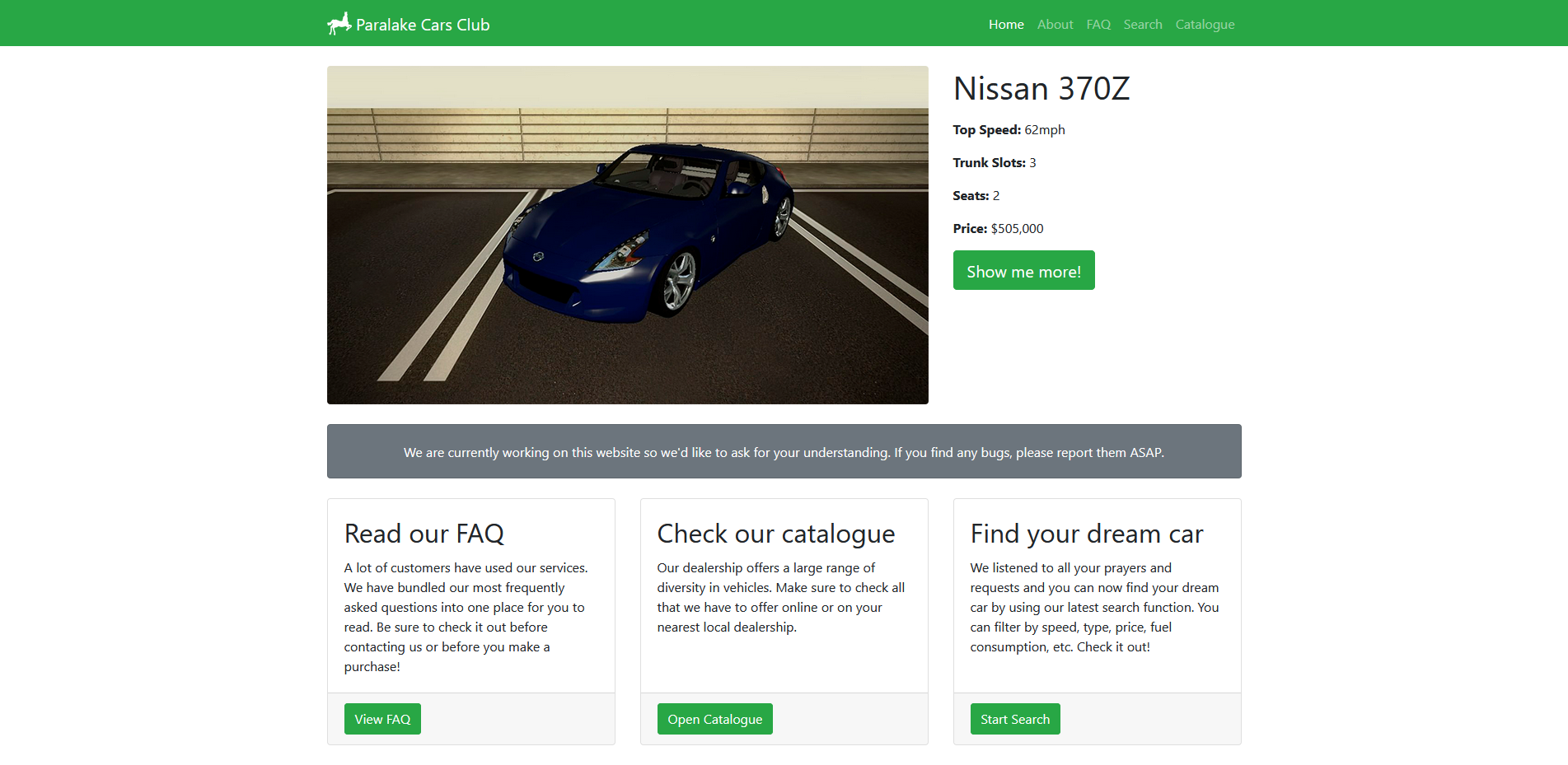The width and height of the screenshot is (1568, 765).
Task: Open Search from the top navigation
Action: (x=1142, y=25)
